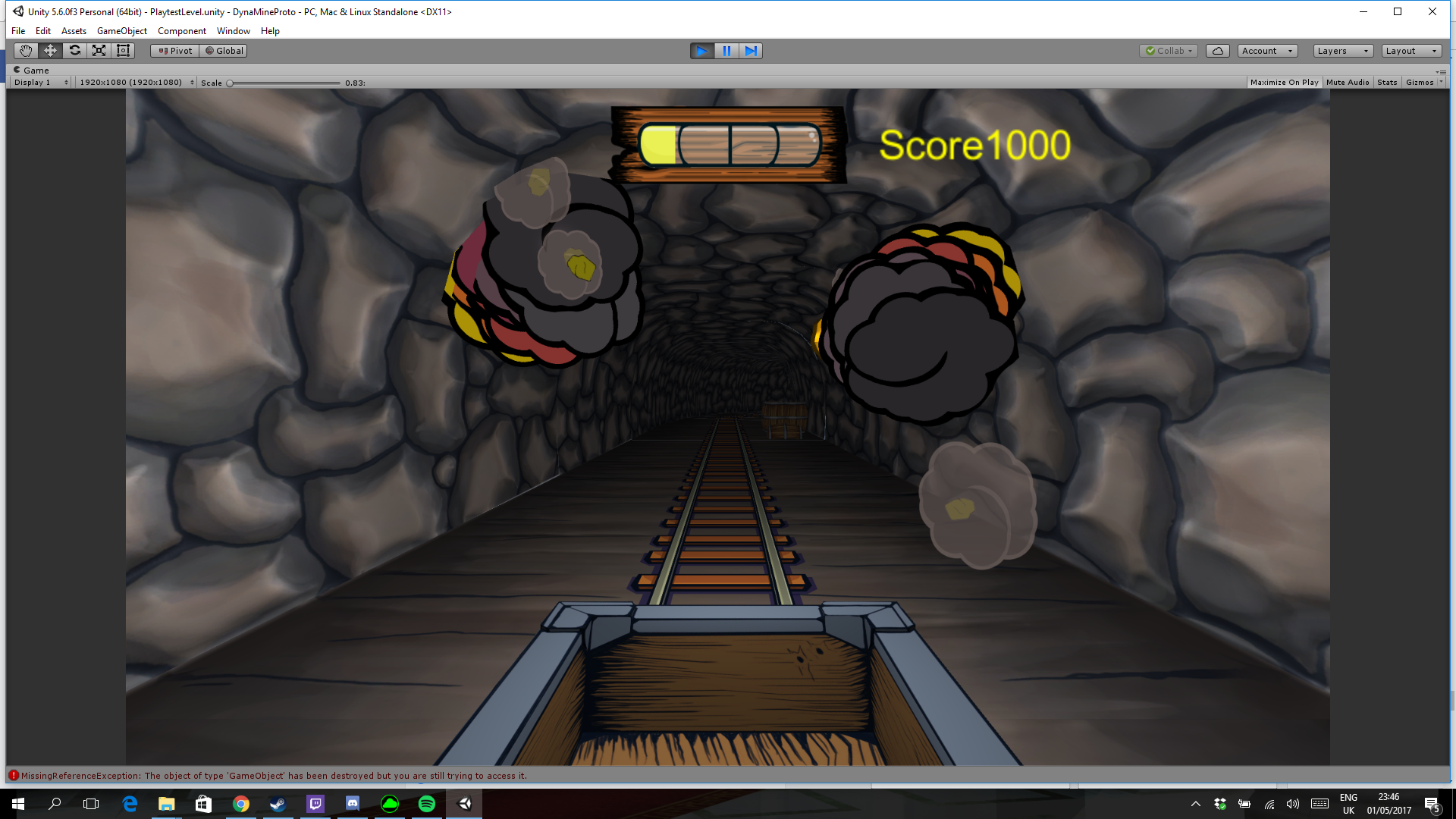This screenshot has height=819, width=1456.
Task: Open the Layers dropdown
Action: [1343, 51]
